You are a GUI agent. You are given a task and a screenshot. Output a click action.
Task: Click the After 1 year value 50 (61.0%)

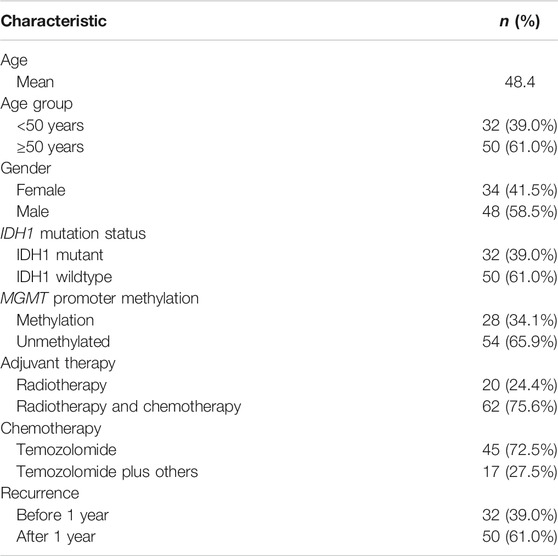[520, 537]
